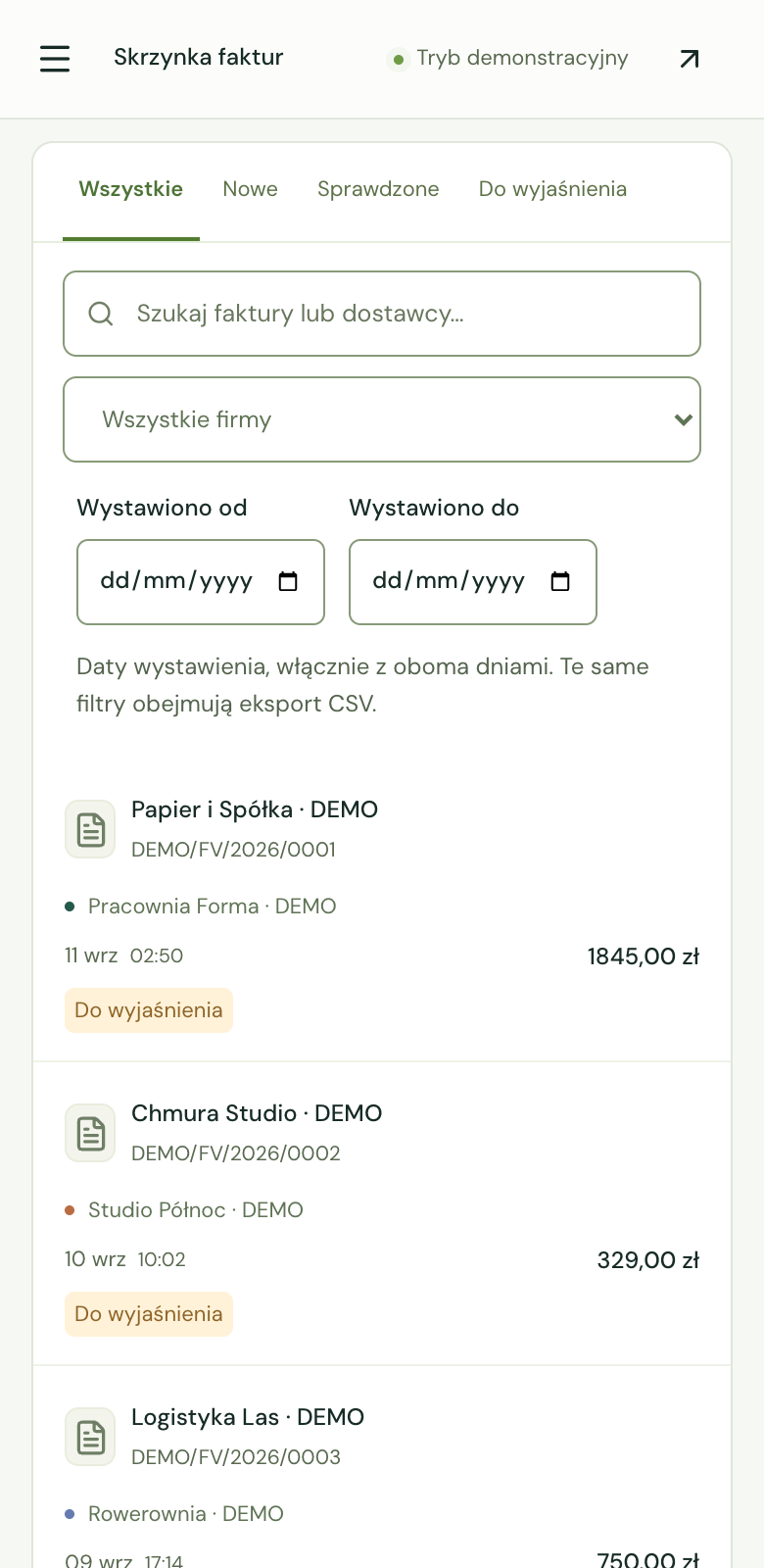Click Pracownia Forma · DEMO company label
The height and width of the screenshot is (1568, 764).
213,906
